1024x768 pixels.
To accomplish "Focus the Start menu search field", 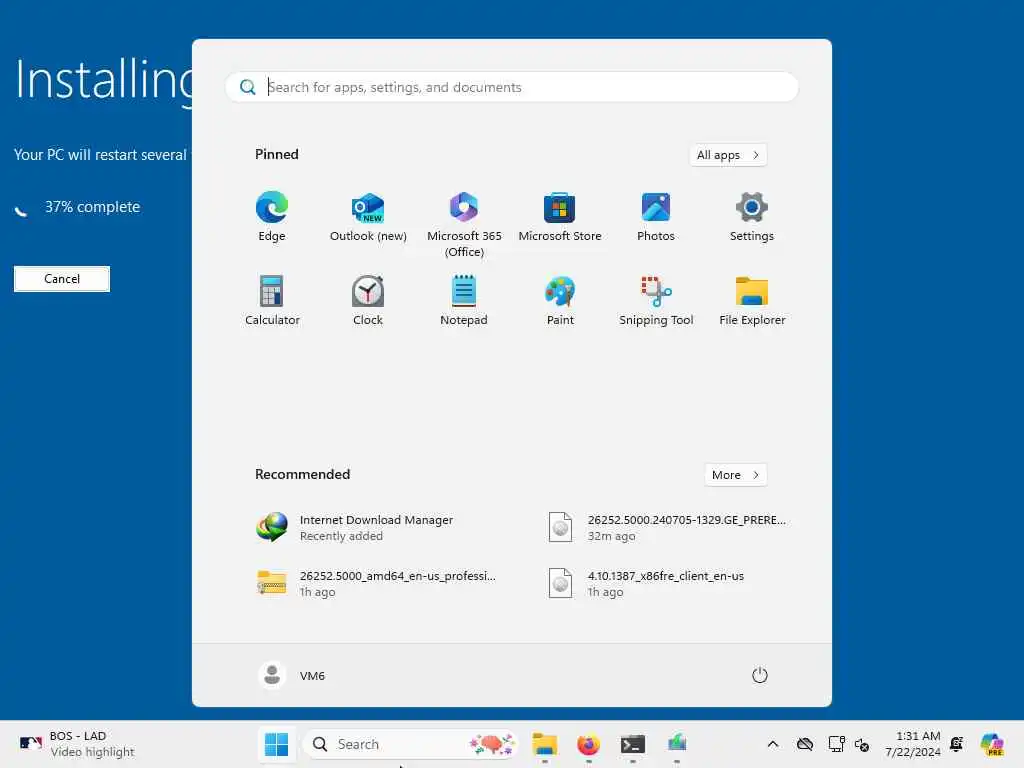I will tap(512, 87).
